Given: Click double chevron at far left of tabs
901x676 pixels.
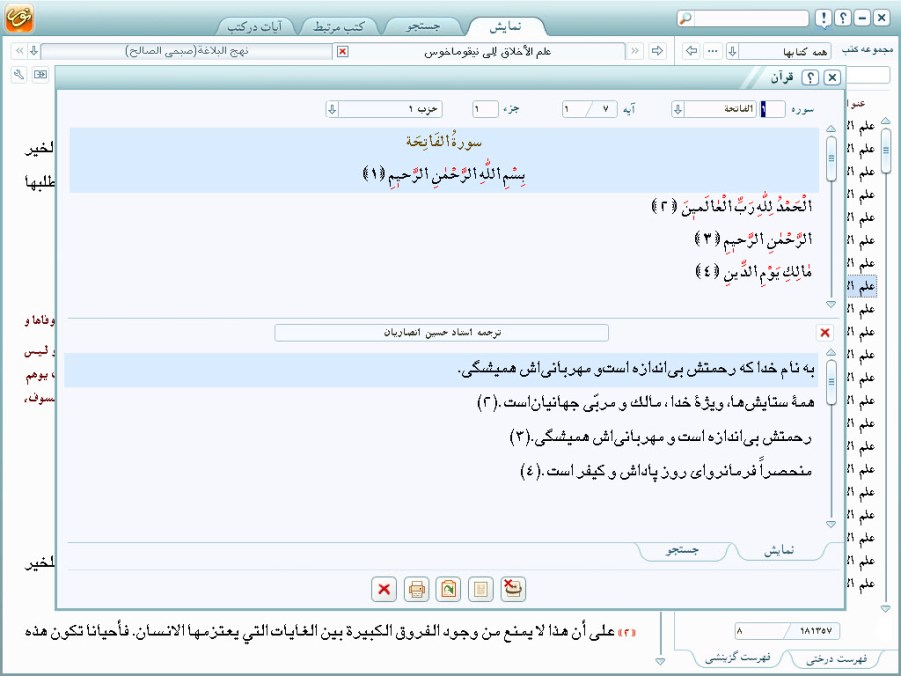Looking at the screenshot, I should [20, 51].
